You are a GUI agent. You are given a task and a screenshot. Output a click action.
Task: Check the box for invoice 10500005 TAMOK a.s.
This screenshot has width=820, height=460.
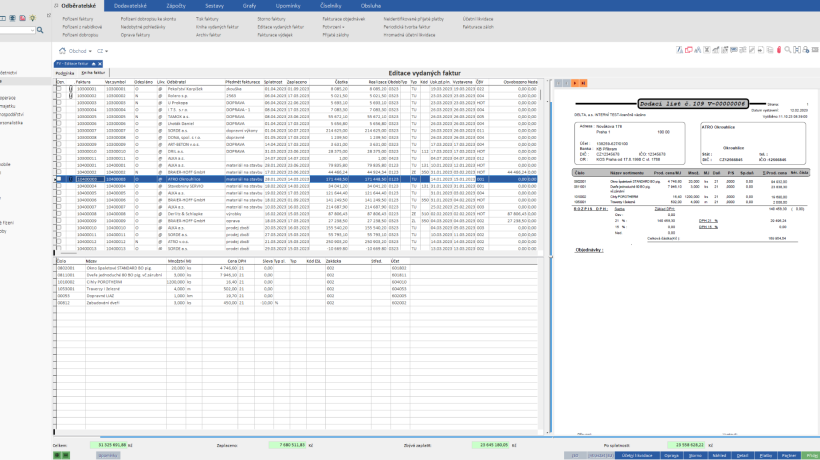coord(58,115)
